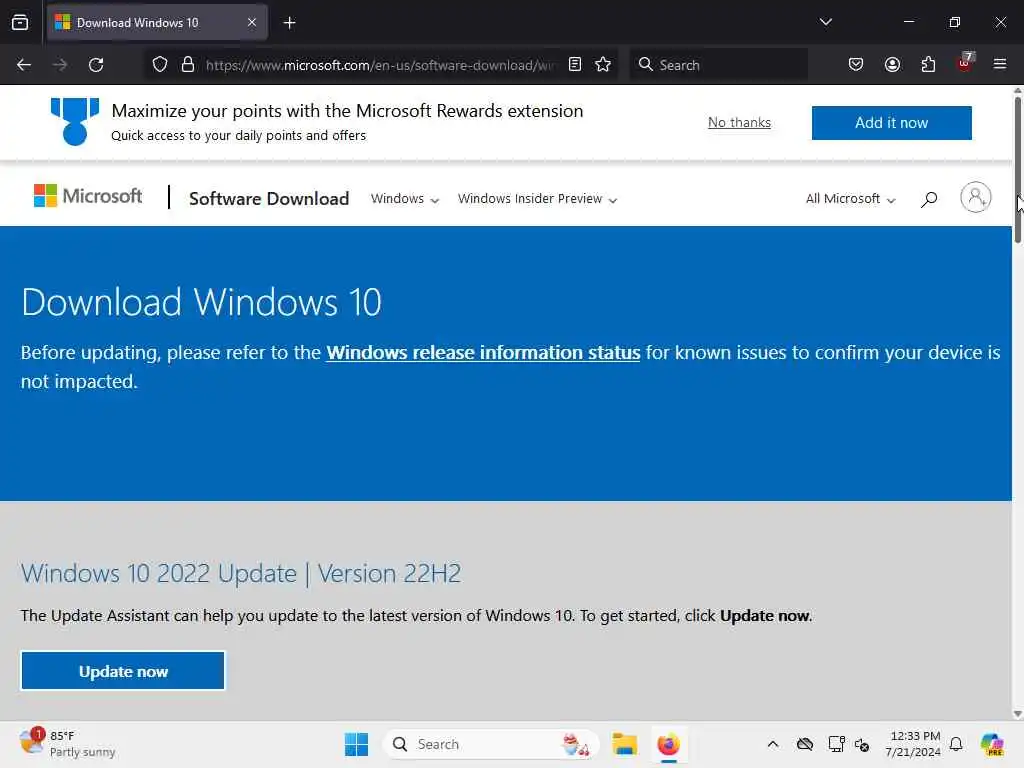
Task: Reload the current page
Action: [x=96, y=65]
